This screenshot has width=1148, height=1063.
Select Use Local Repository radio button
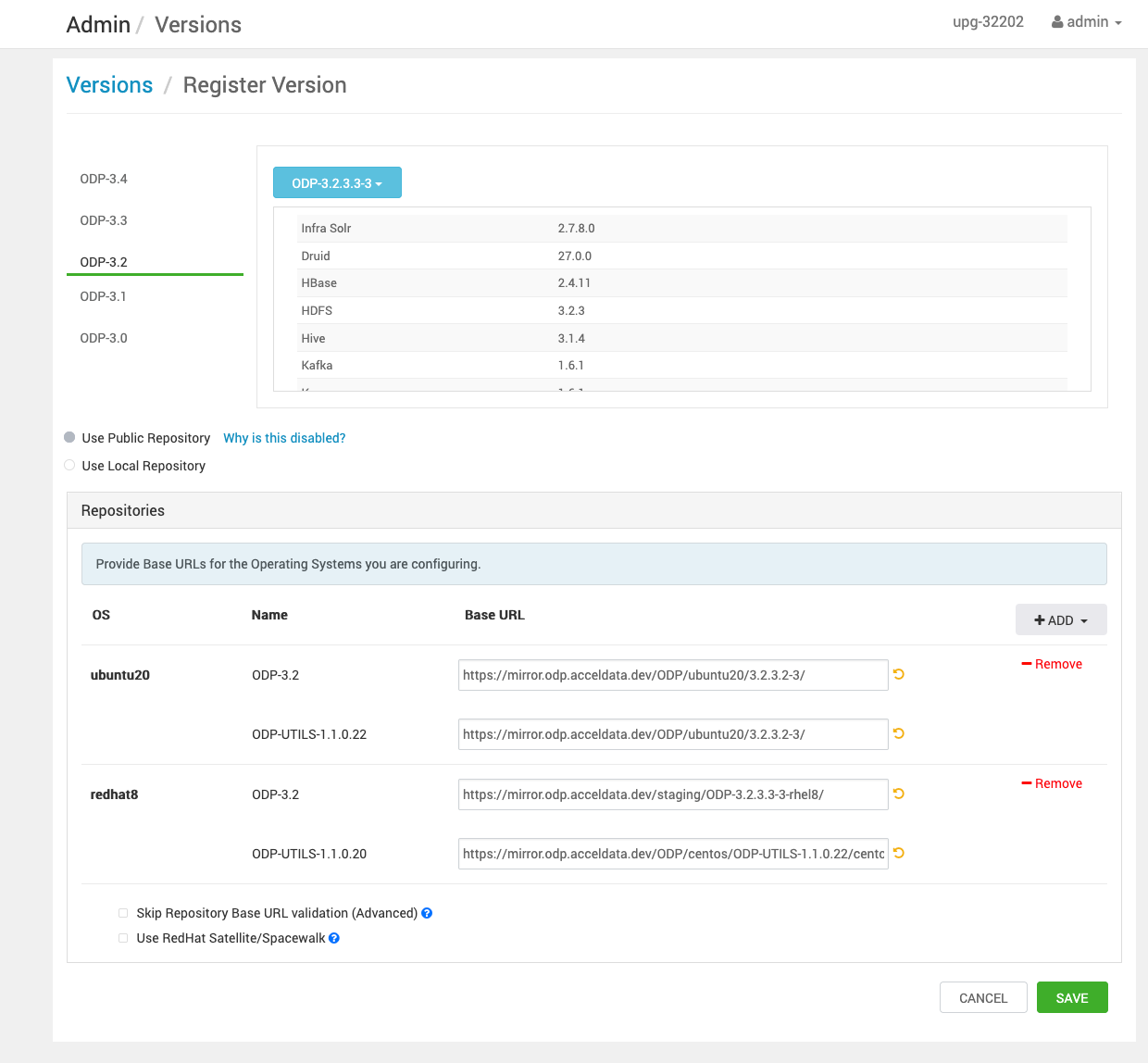click(x=69, y=466)
